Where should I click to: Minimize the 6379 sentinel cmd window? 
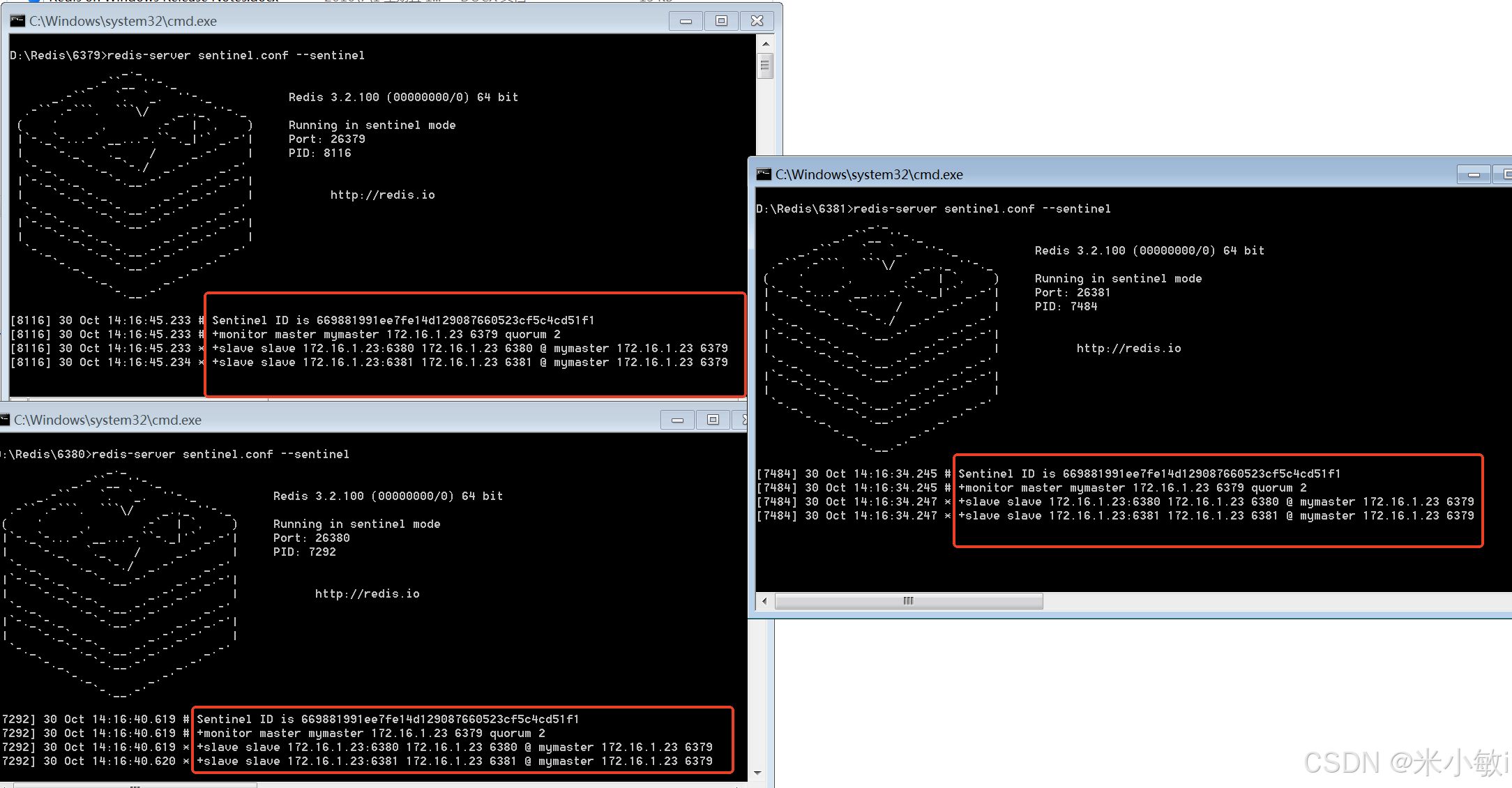point(686,21)
